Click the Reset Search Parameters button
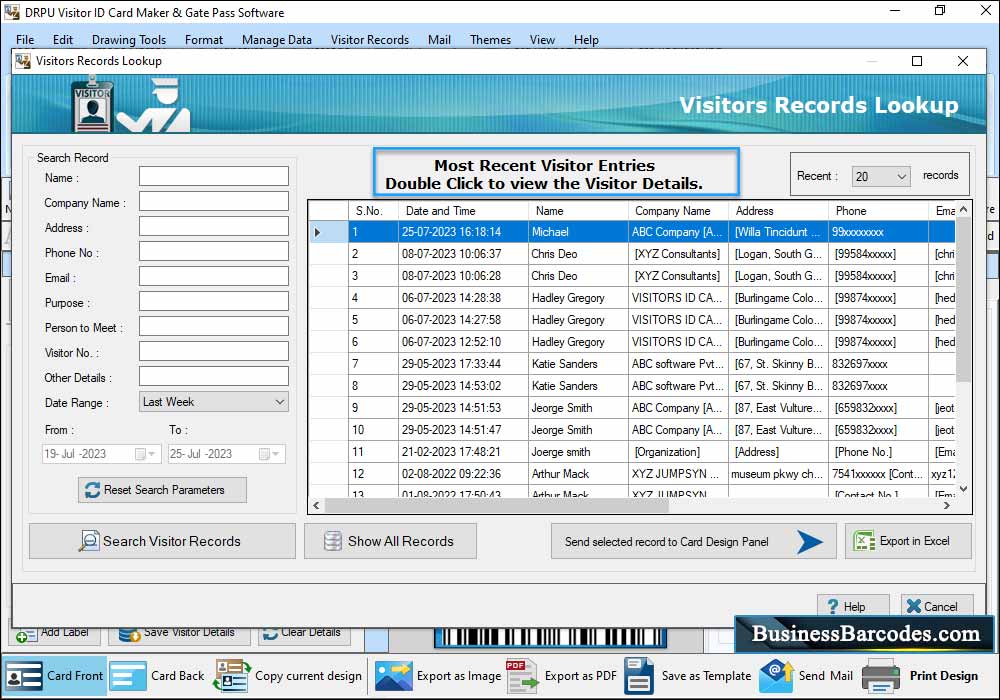The height and width of the screenshot is (700, 1000). click(x=162, y=490)
